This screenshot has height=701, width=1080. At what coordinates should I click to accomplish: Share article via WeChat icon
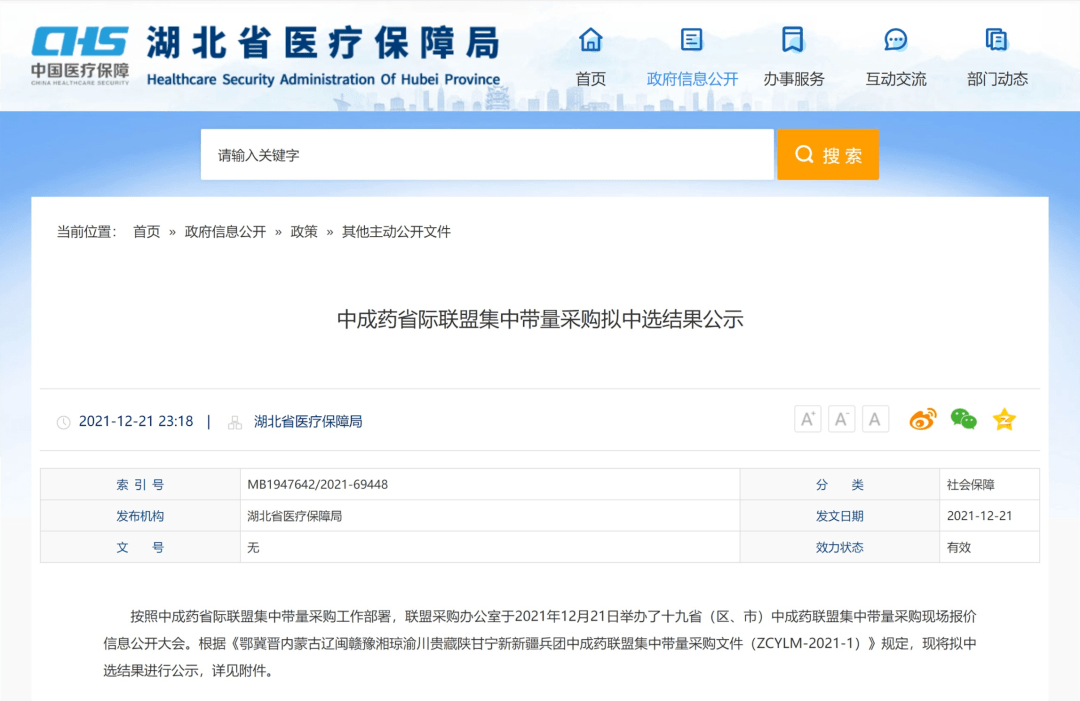pyautogui.click(x=964, y=419)
